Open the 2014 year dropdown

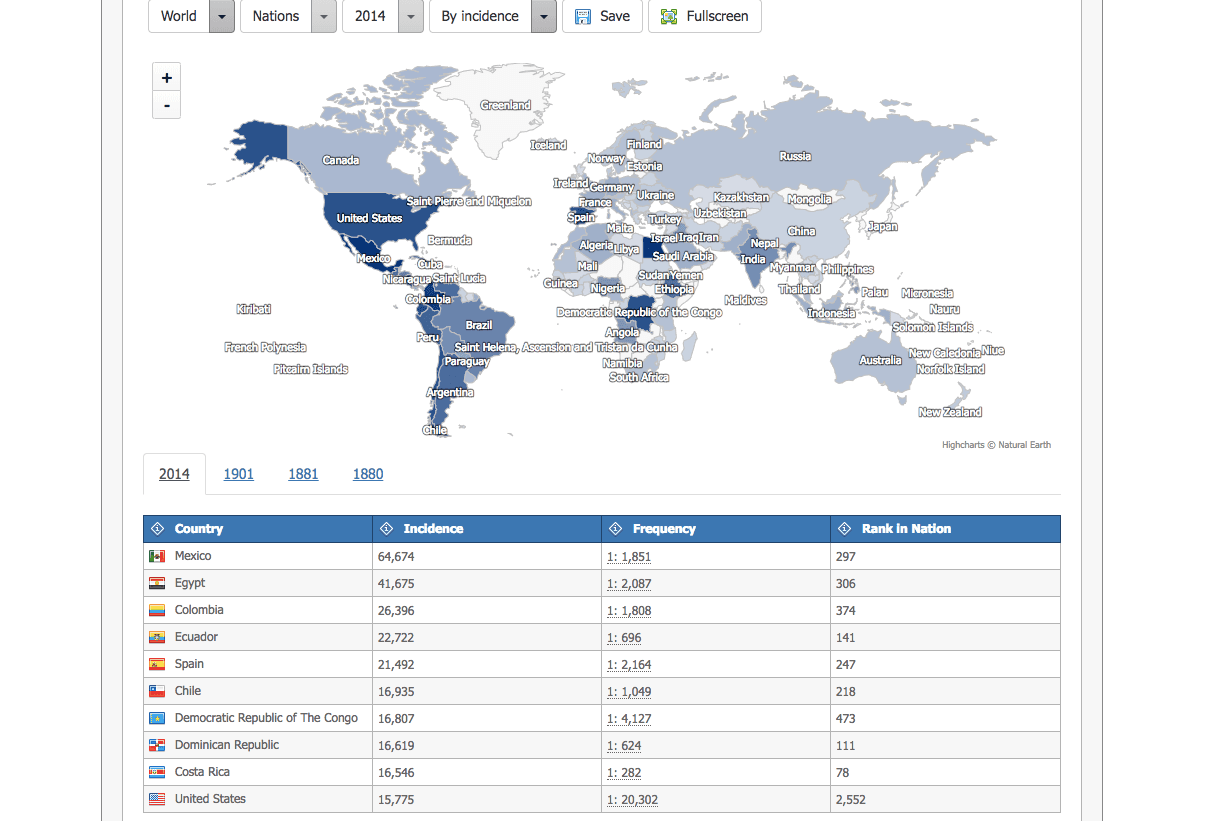(410, 16)
